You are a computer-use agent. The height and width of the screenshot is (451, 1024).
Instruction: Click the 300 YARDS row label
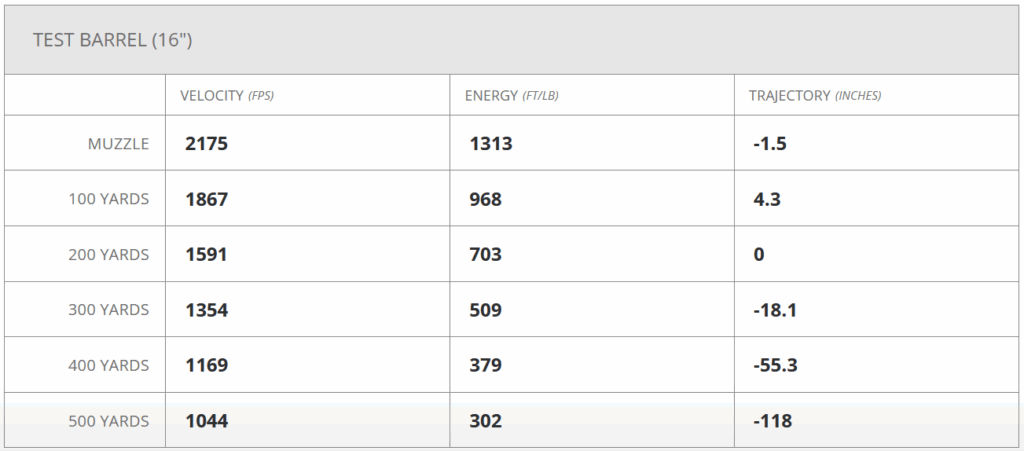pos(108,310)
